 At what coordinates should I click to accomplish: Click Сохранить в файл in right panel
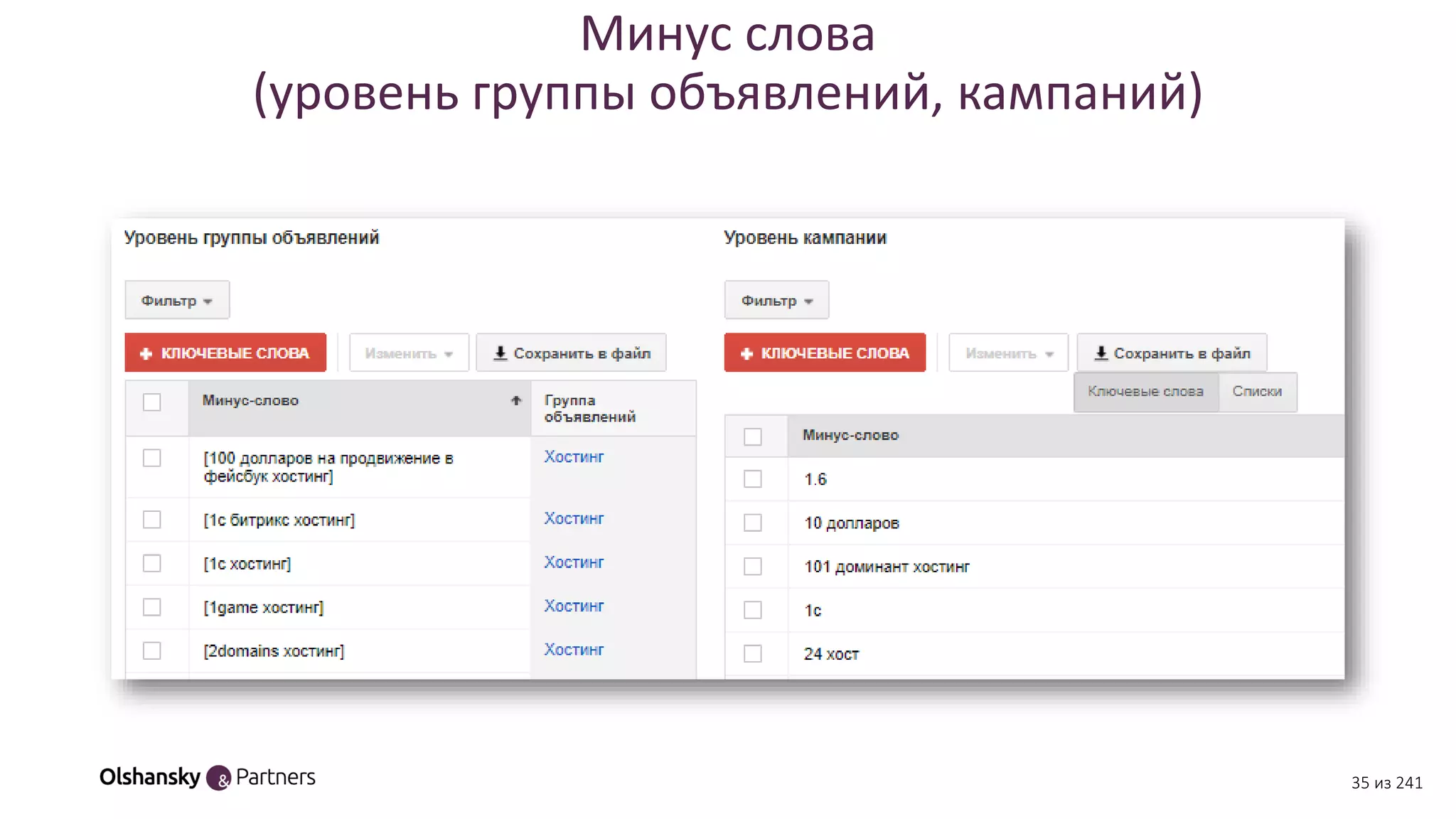[1172, 353]
